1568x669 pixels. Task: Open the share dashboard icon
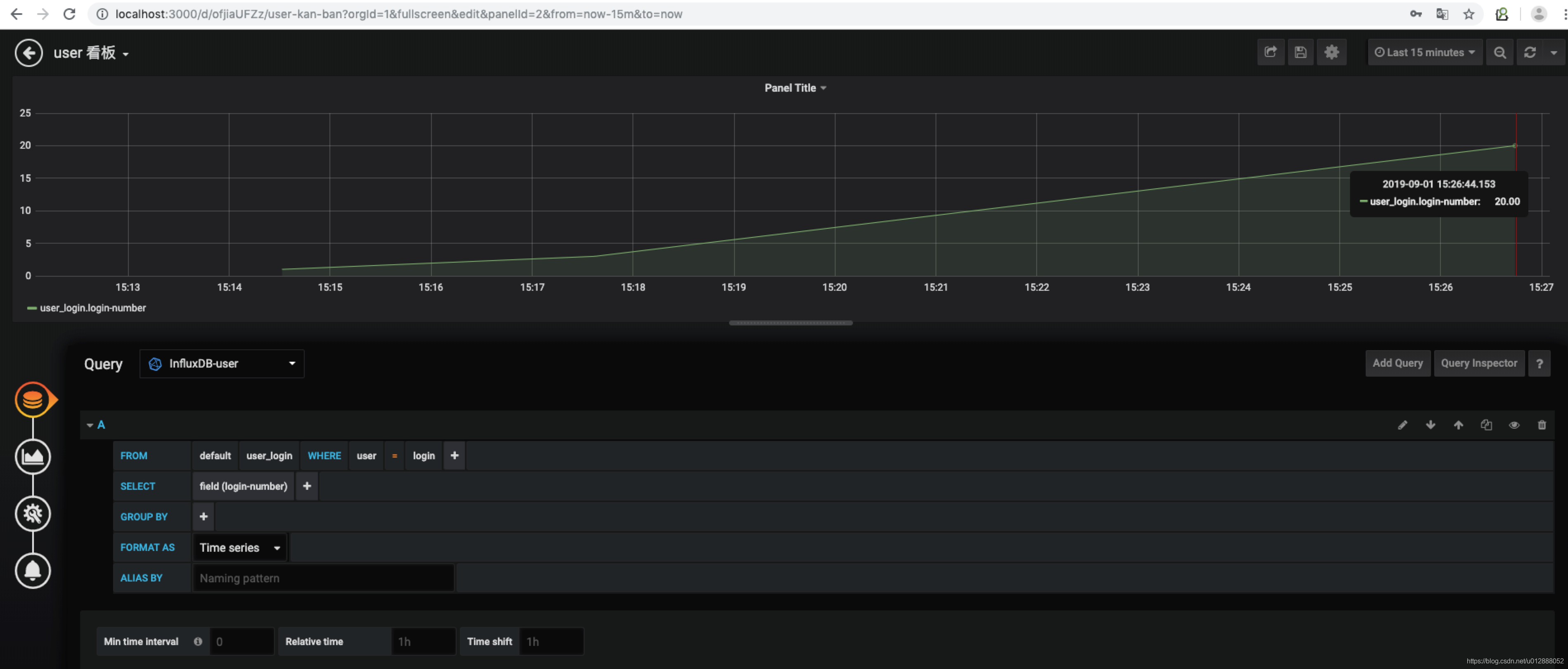[1271, 52]
